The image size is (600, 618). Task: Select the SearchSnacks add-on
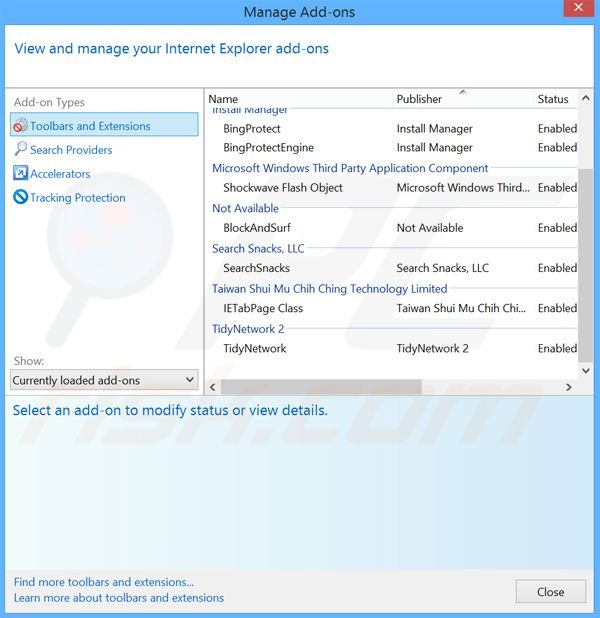(257, 268)
